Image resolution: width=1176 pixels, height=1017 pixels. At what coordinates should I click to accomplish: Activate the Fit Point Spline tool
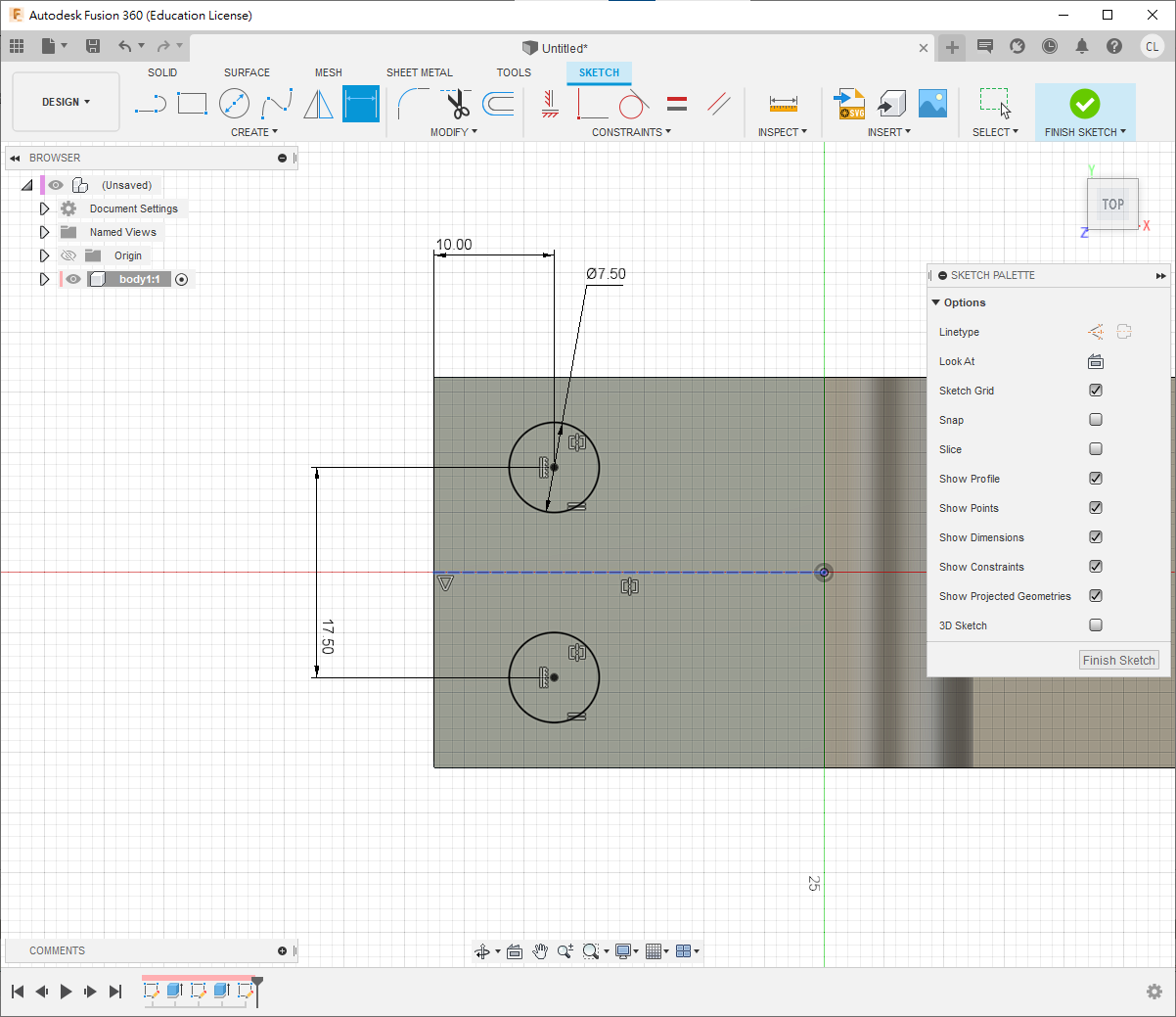[x=277, y=104]
